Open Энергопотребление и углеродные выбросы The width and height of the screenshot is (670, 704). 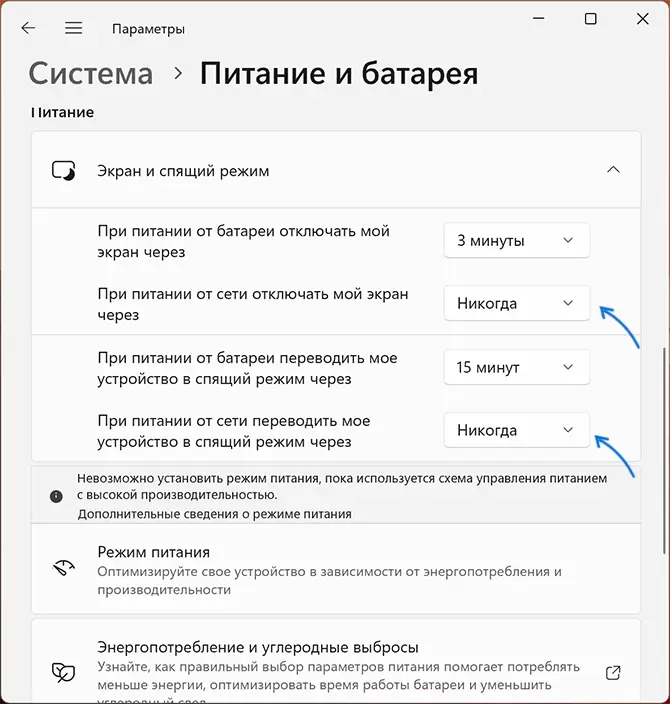pyautogui.click(x=336, y=661)
